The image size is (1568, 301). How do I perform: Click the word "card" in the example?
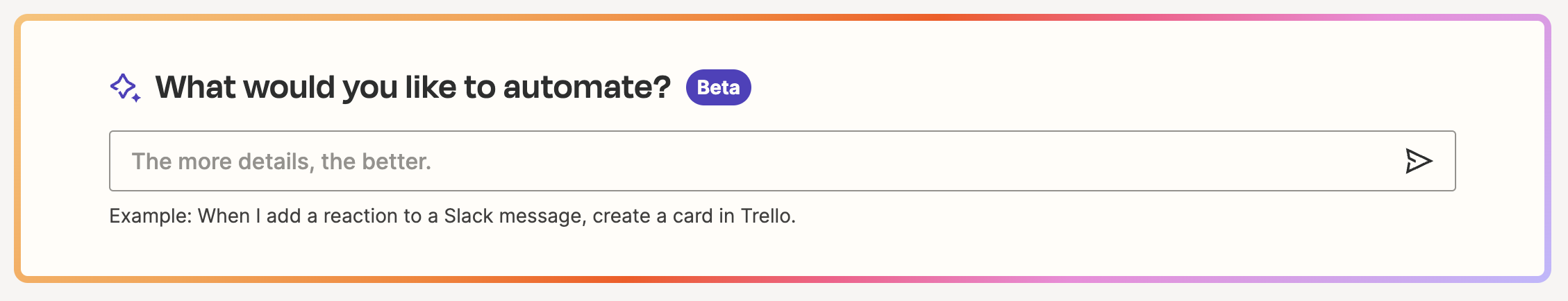pos(692,216)
